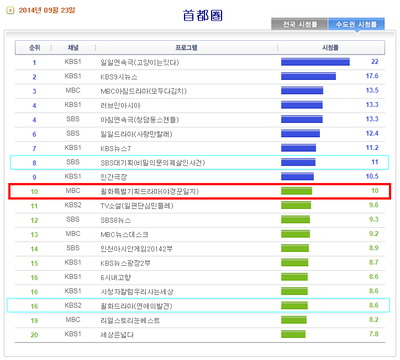Click the 2014년 09월 23일 date text
Viewport: 400px width, 360px height.
(47, 10)
